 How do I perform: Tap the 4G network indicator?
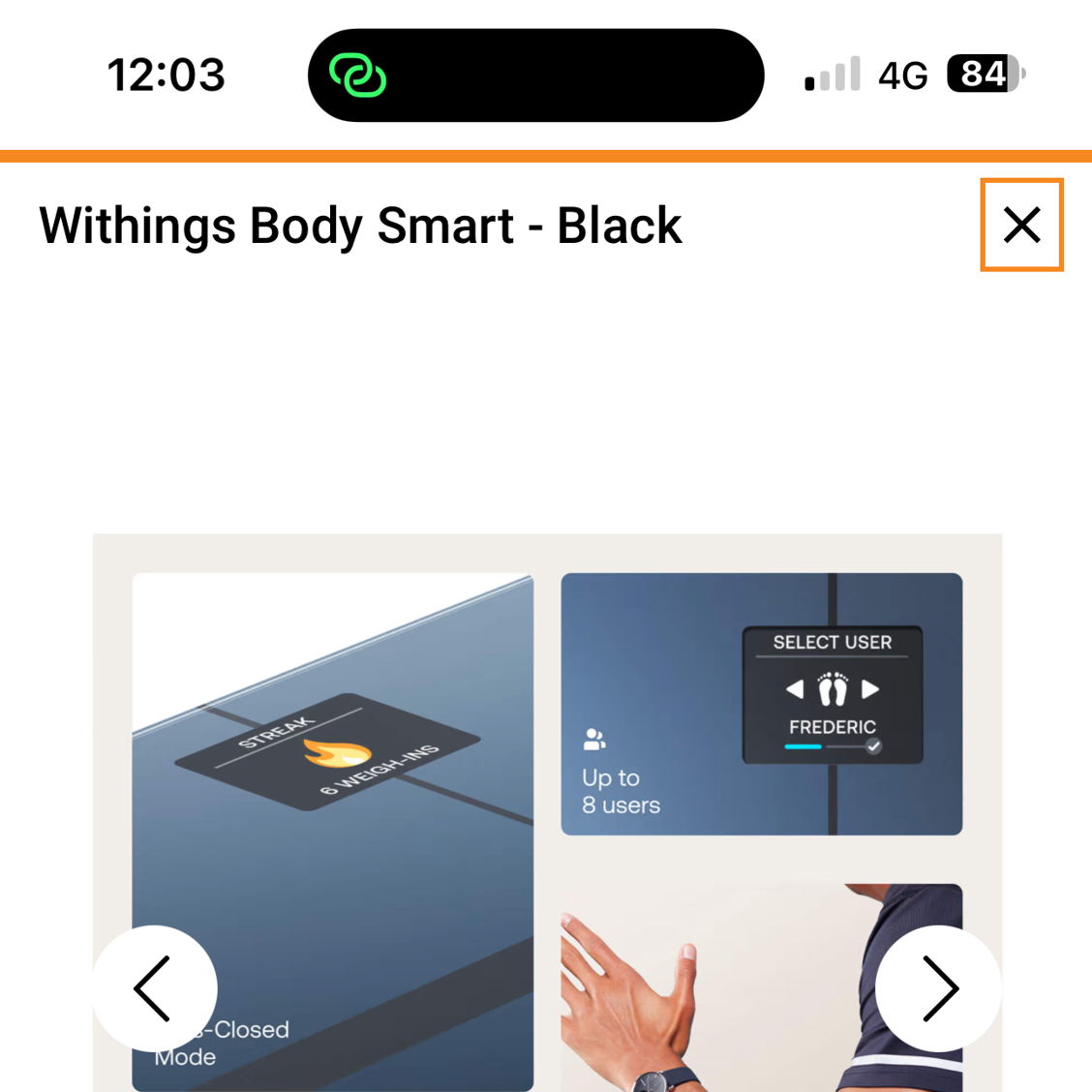(x=902, y=76)
